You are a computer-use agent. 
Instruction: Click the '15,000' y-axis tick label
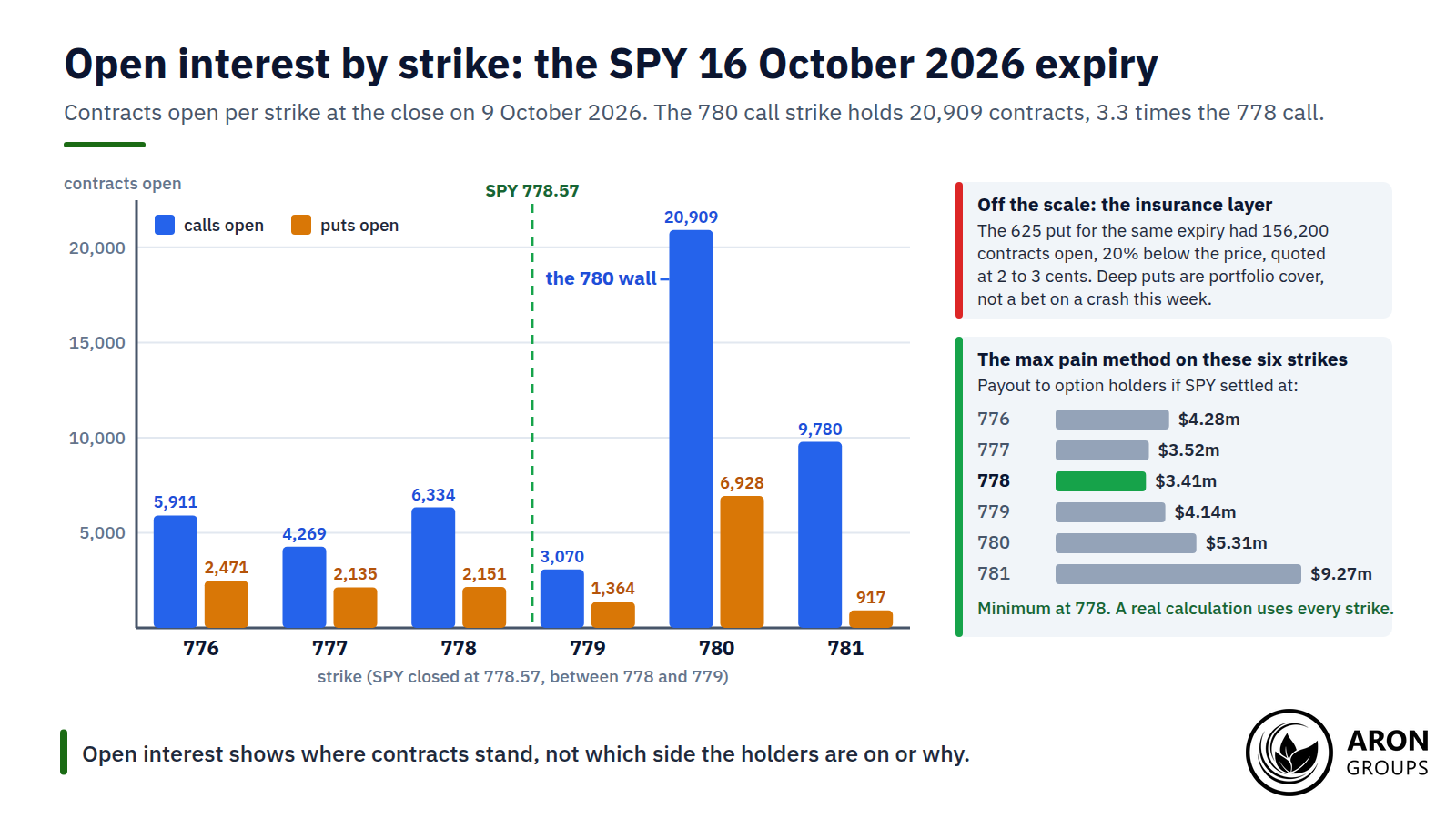(97, 343)
